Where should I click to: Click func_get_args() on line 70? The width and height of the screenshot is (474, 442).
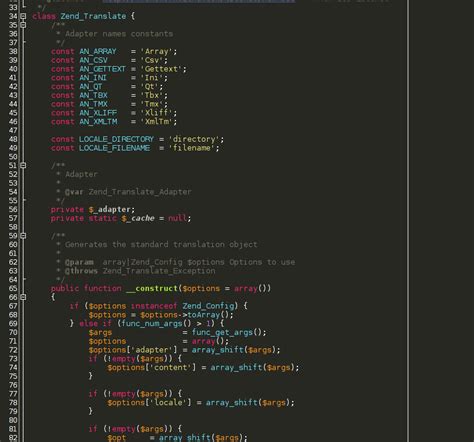(x=227, y=332)
